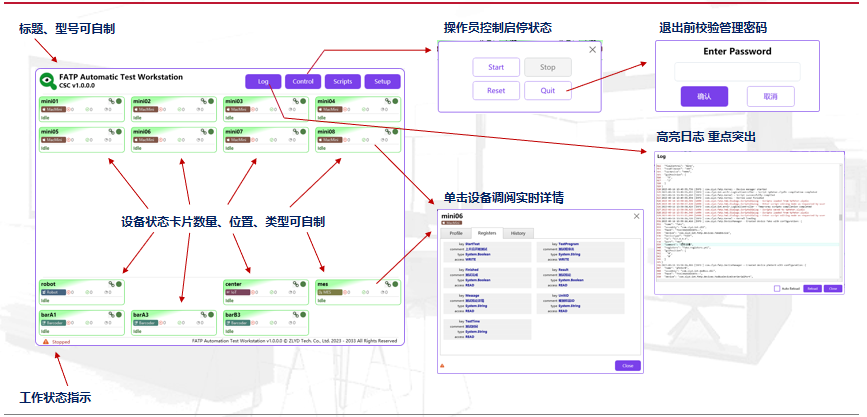
Task: Click the TestTime key in Registers
Action: pos(473,321)
